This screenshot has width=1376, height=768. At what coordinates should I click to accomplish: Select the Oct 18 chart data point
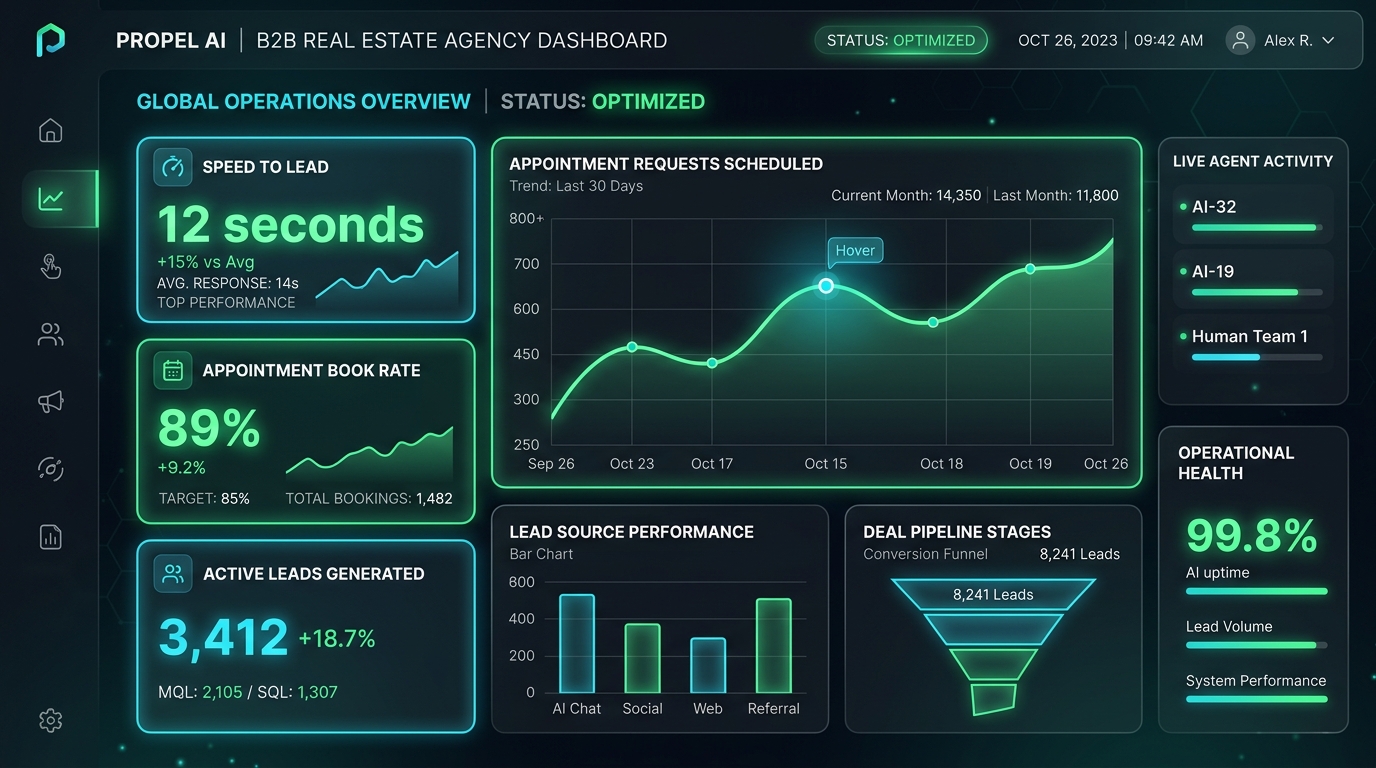[x=933, y=322]
